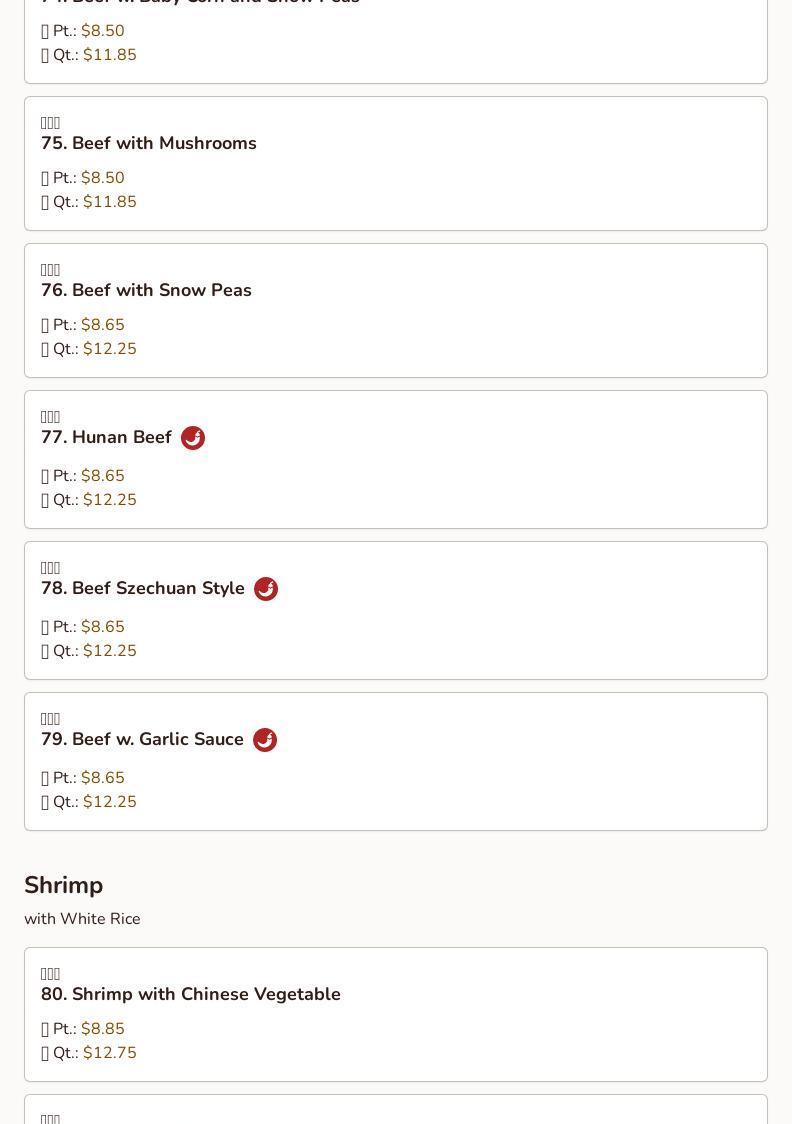Select the $12.75 quart of Shrimp with Chinese Vegetable
792x1124 pixels.
pyautogui.click(x=109, y=1053)
